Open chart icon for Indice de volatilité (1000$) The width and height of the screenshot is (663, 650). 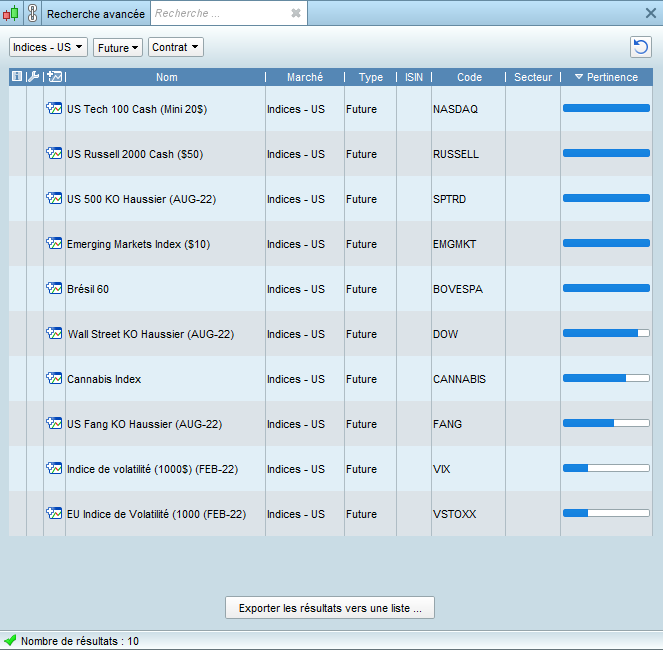click(x=54, y=468)
